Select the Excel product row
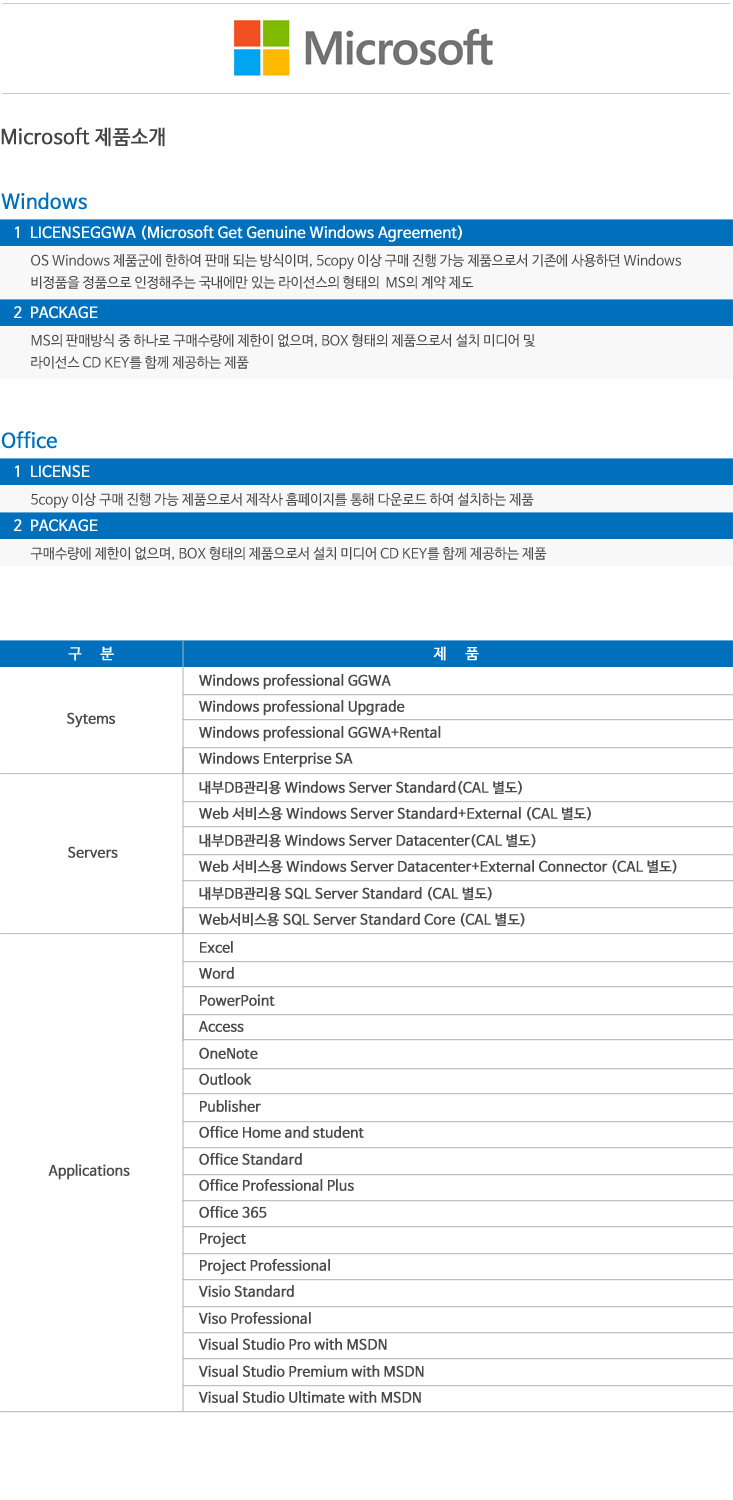Screen dimensions: 733x1500 216,948
